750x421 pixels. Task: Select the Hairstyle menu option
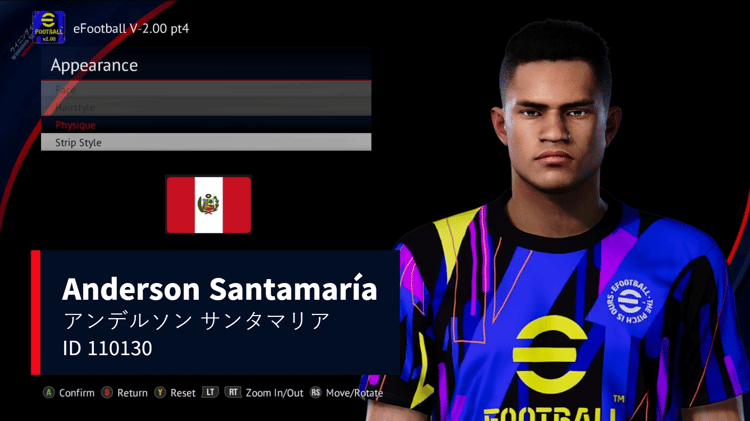click(x=206, y=107)
